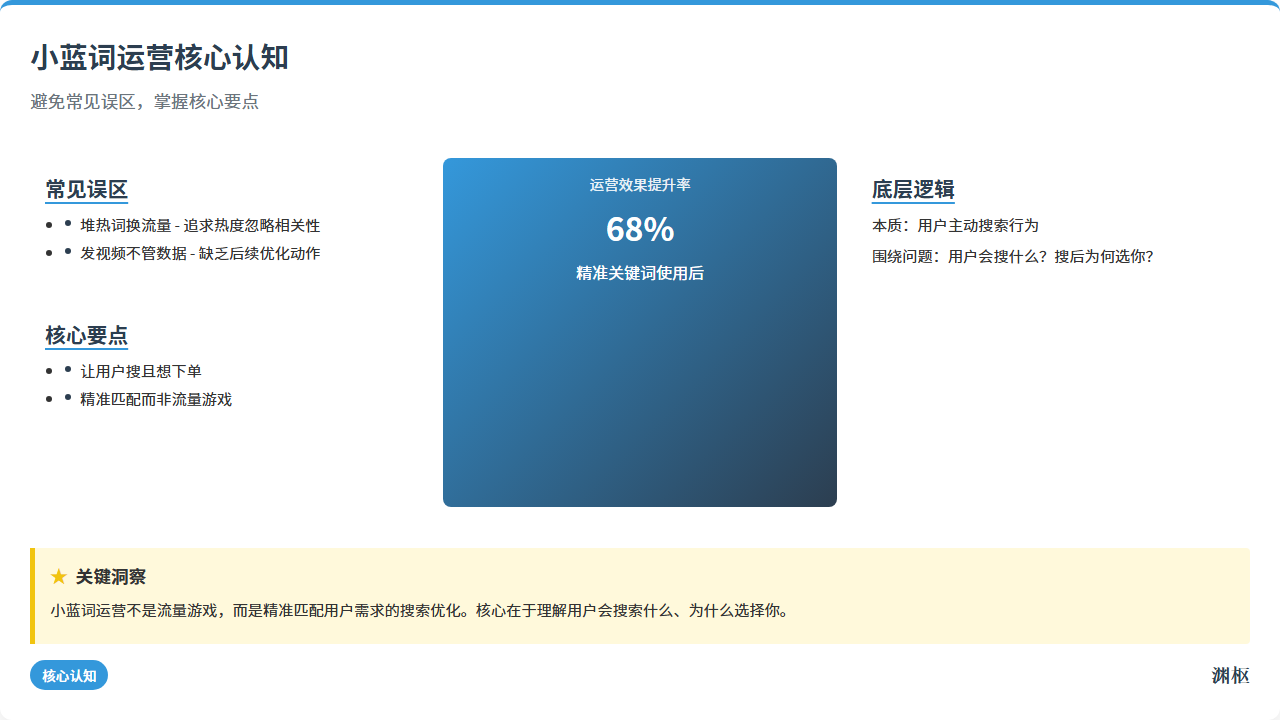Click the 小蓝词运营核心认知 main title
Viewport: 1280px width, 720px height.
(160, 58)
